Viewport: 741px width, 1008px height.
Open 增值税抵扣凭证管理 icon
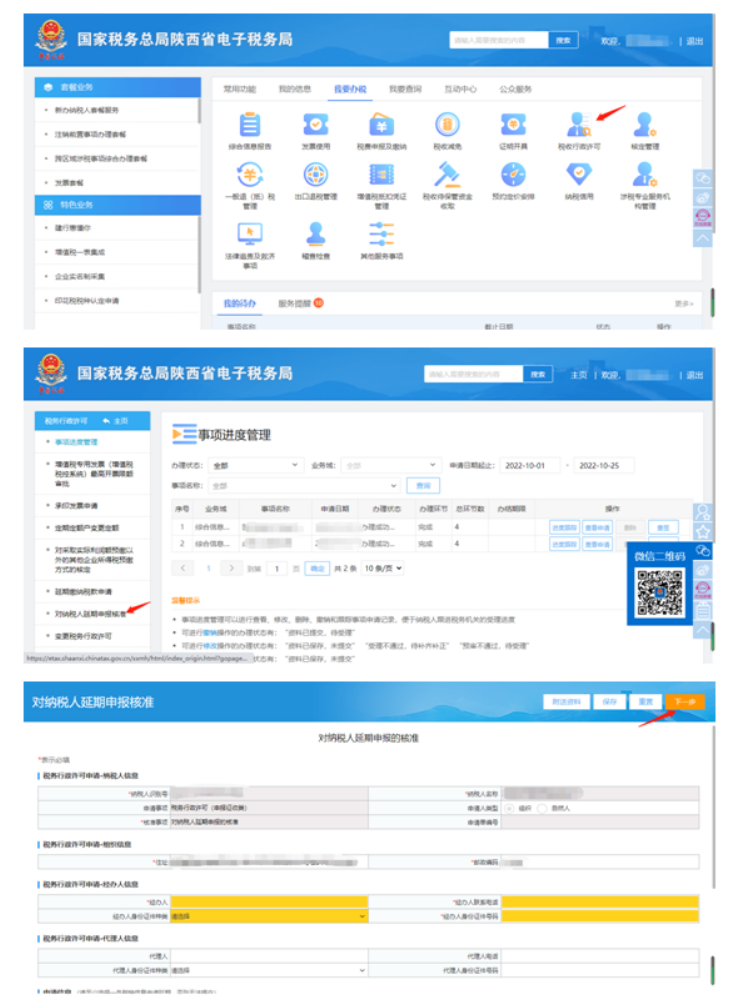[381, 174]
